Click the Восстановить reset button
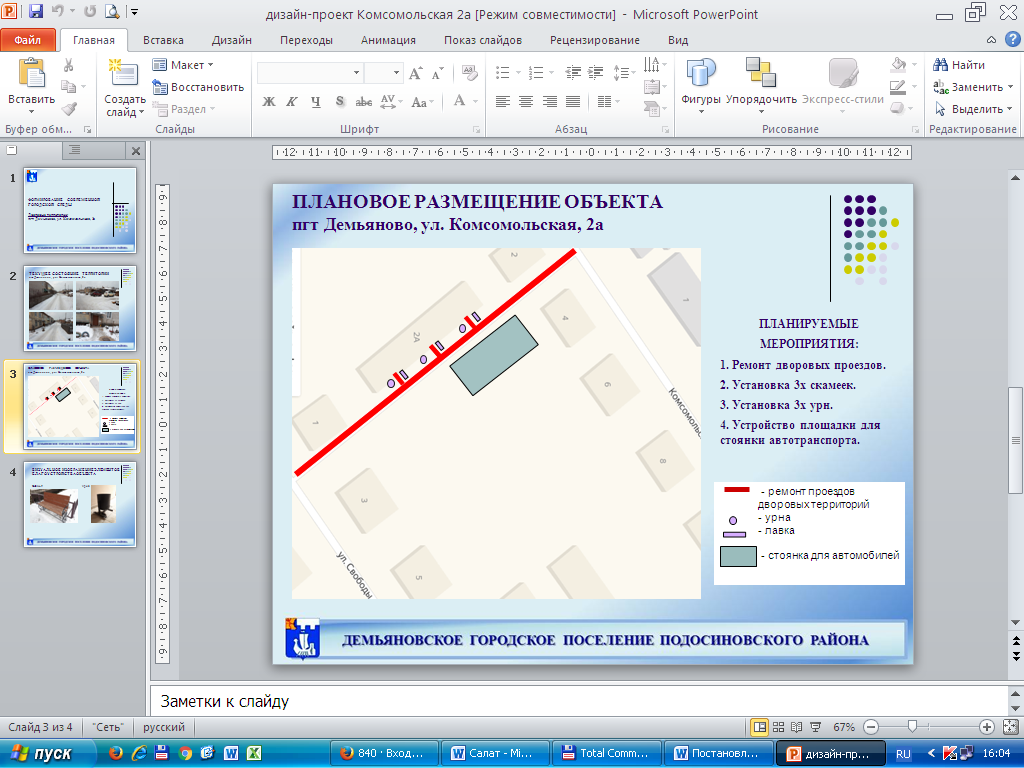This screenshot has height=768, width=1024. click(199, 87)
